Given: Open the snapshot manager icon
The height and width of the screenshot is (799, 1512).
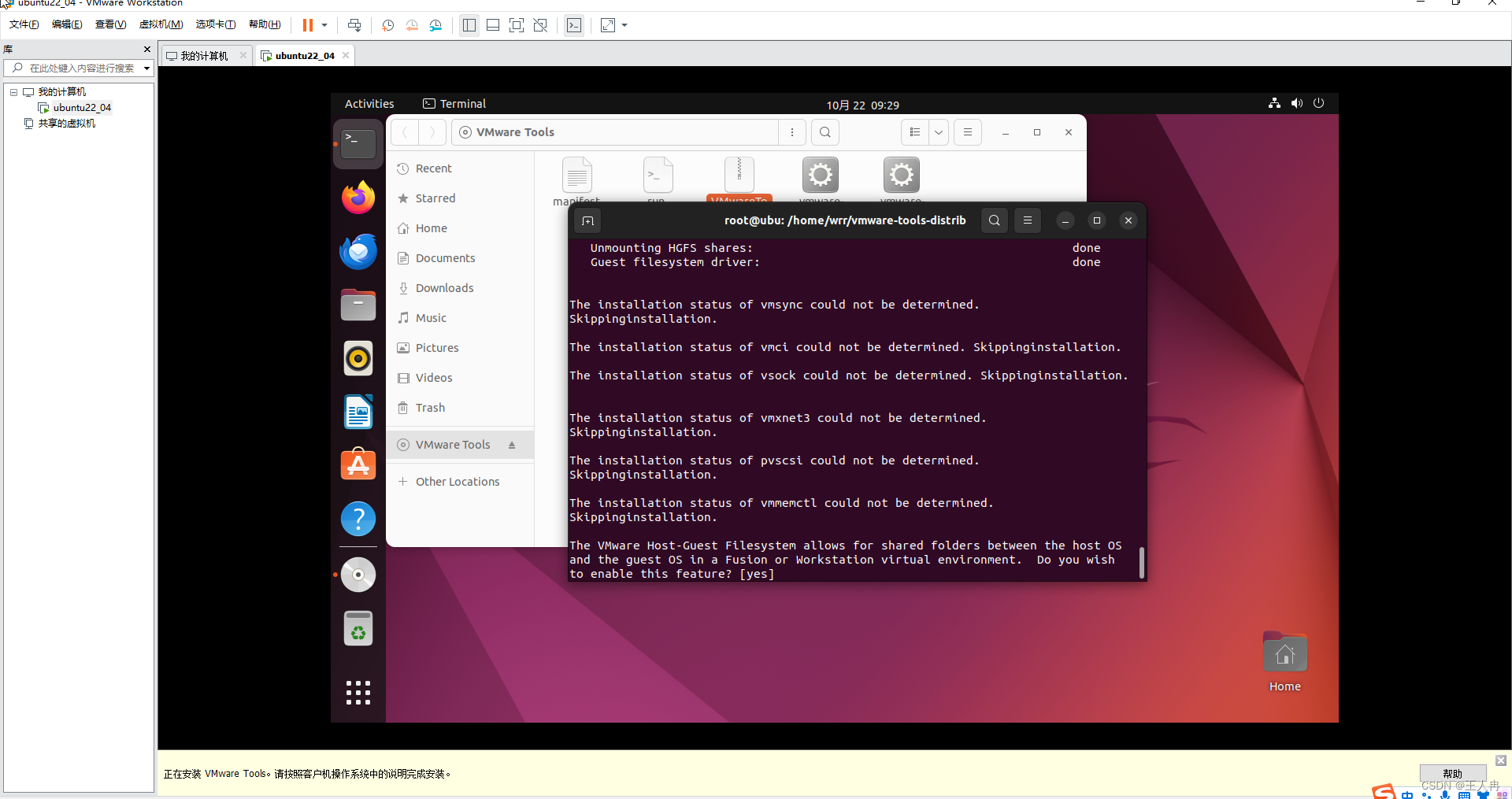Looking at the screenshot, I should point(435,25).
